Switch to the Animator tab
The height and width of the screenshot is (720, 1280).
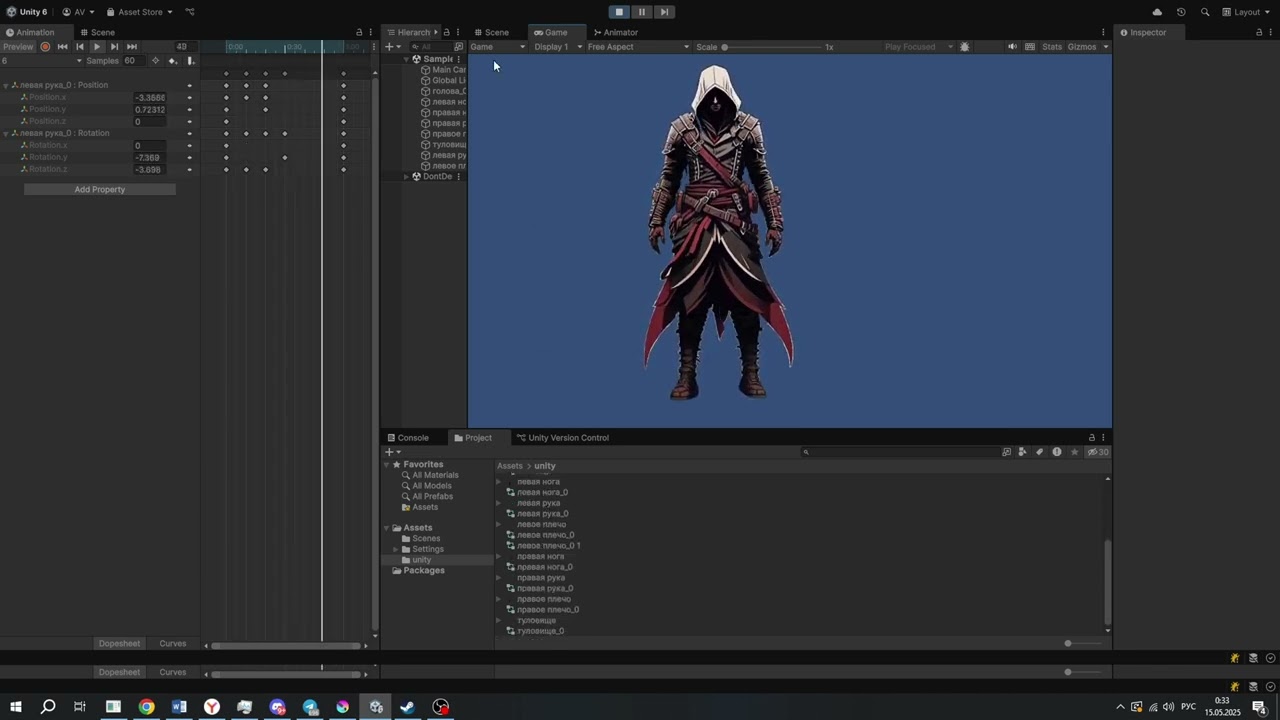[616, 32]
